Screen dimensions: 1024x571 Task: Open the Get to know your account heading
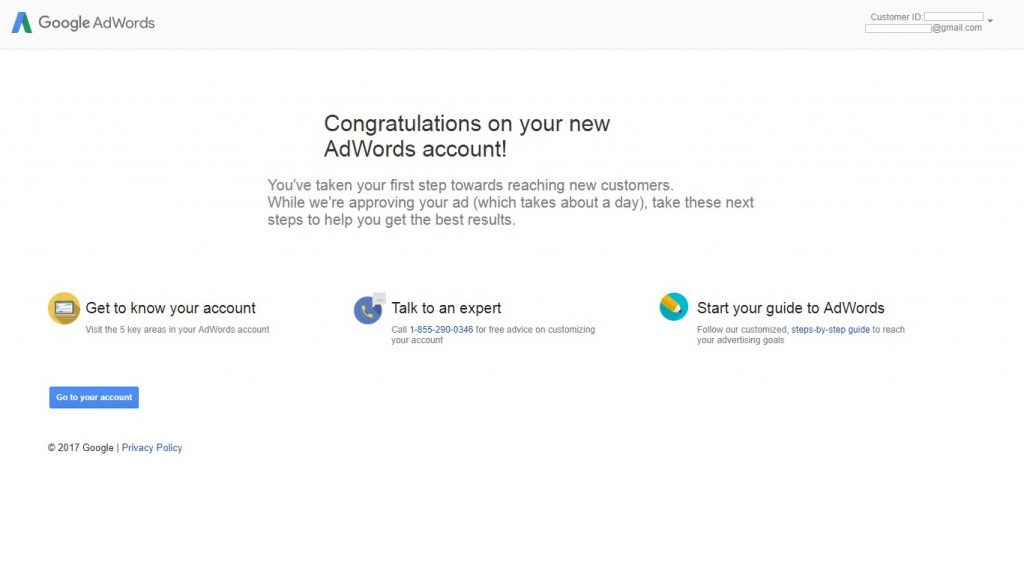click(x=170, y=308)
